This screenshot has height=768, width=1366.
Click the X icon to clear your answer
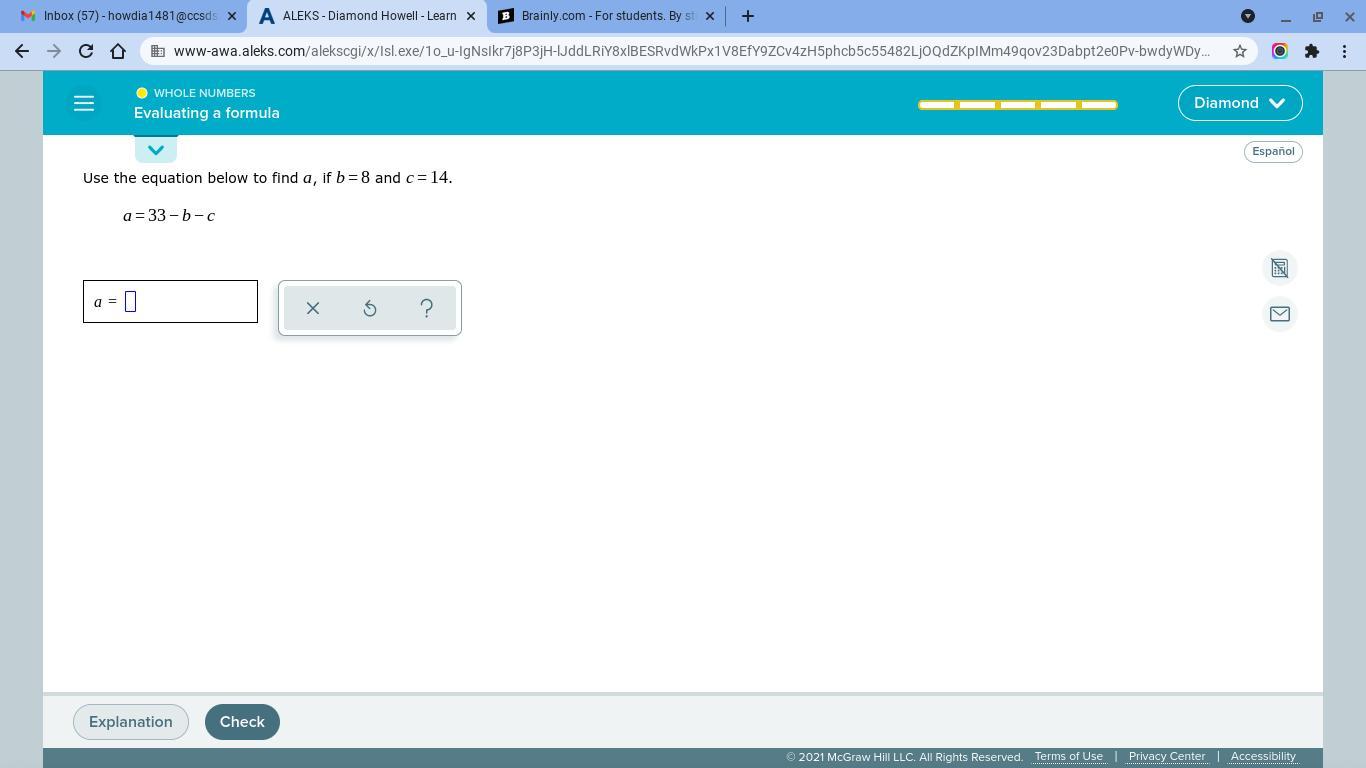[312, 308]
